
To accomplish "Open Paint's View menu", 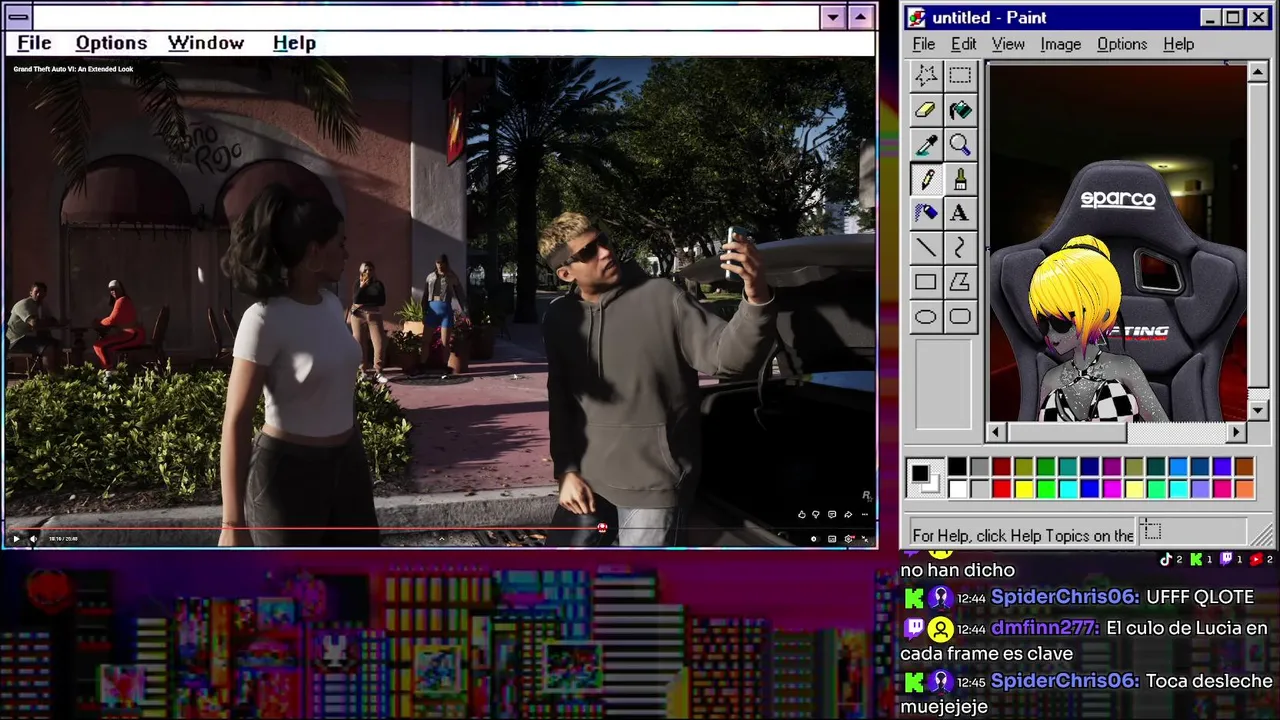I will (1008, 44).
